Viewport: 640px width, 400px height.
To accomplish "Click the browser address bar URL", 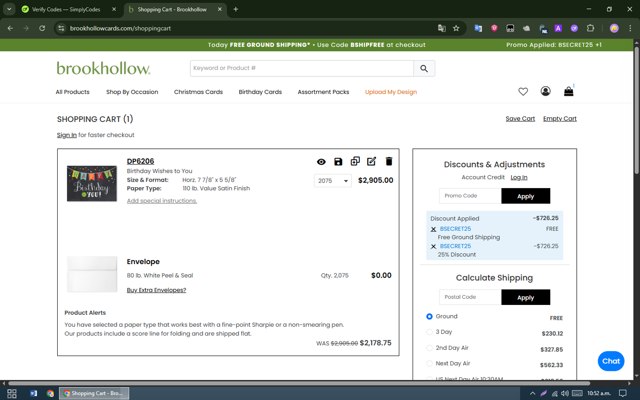I will 120,28.
